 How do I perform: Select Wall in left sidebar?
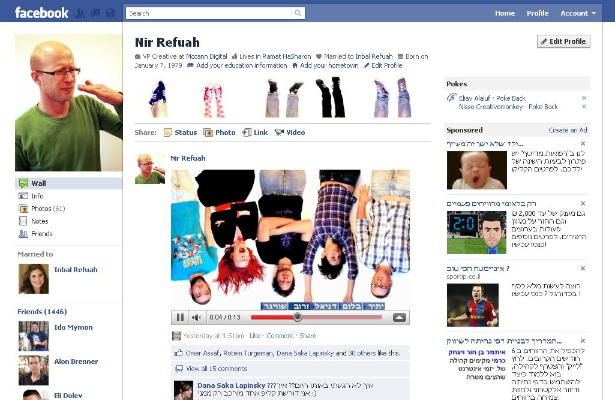click(69, 183)
